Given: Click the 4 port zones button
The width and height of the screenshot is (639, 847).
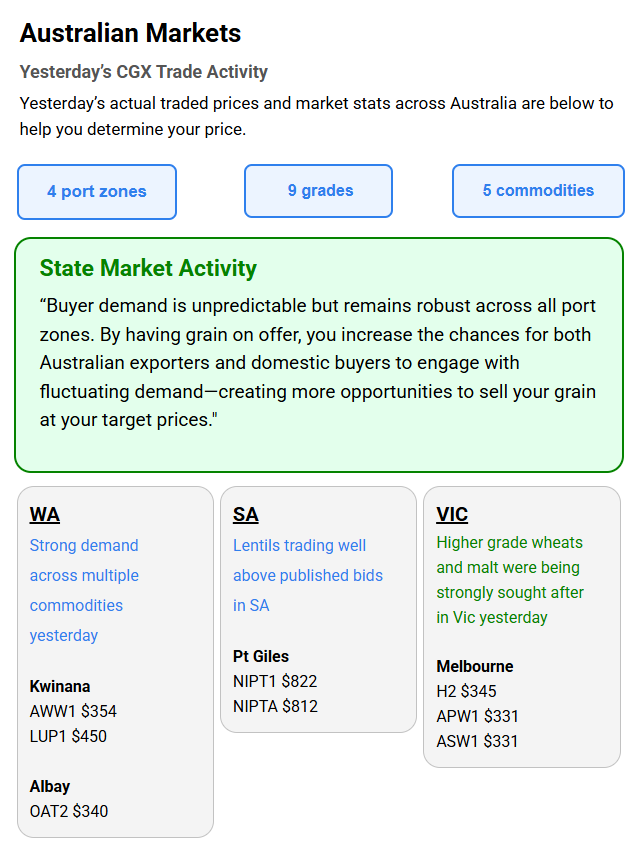Looking at the screenshot, I should point(97,192).
